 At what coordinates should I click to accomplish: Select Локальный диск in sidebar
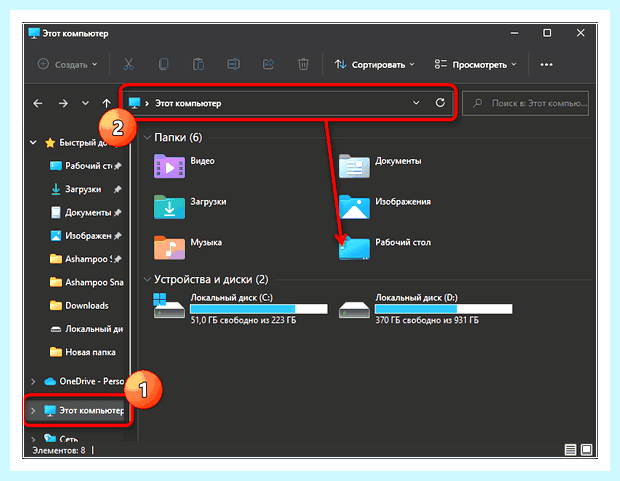pyautogui.click(x=86, y=329)
